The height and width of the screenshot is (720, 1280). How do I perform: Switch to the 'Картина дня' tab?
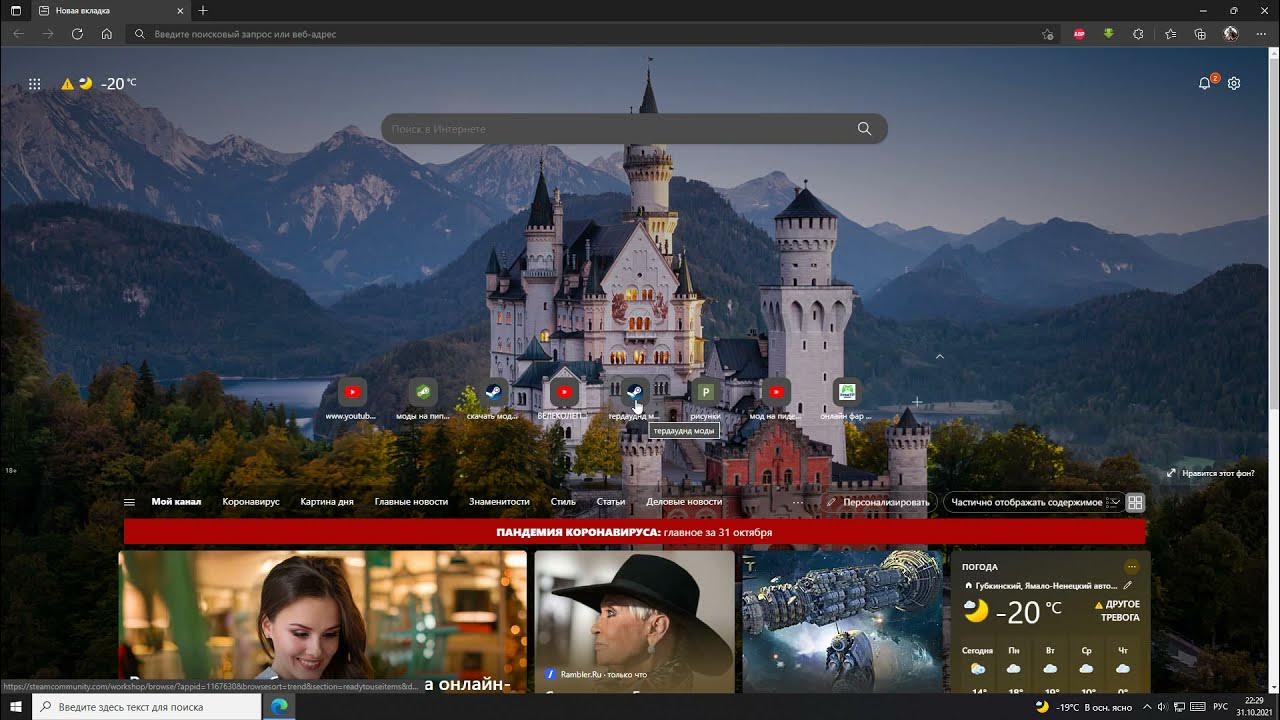[x=327, y=502]
